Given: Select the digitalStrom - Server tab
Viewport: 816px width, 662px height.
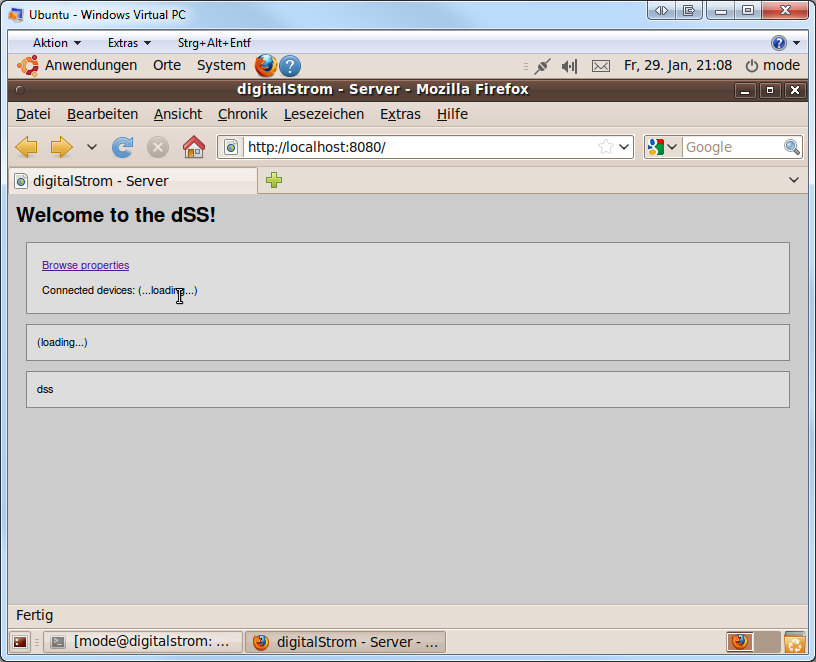Looking at the screenshot, I should point(133,181).
